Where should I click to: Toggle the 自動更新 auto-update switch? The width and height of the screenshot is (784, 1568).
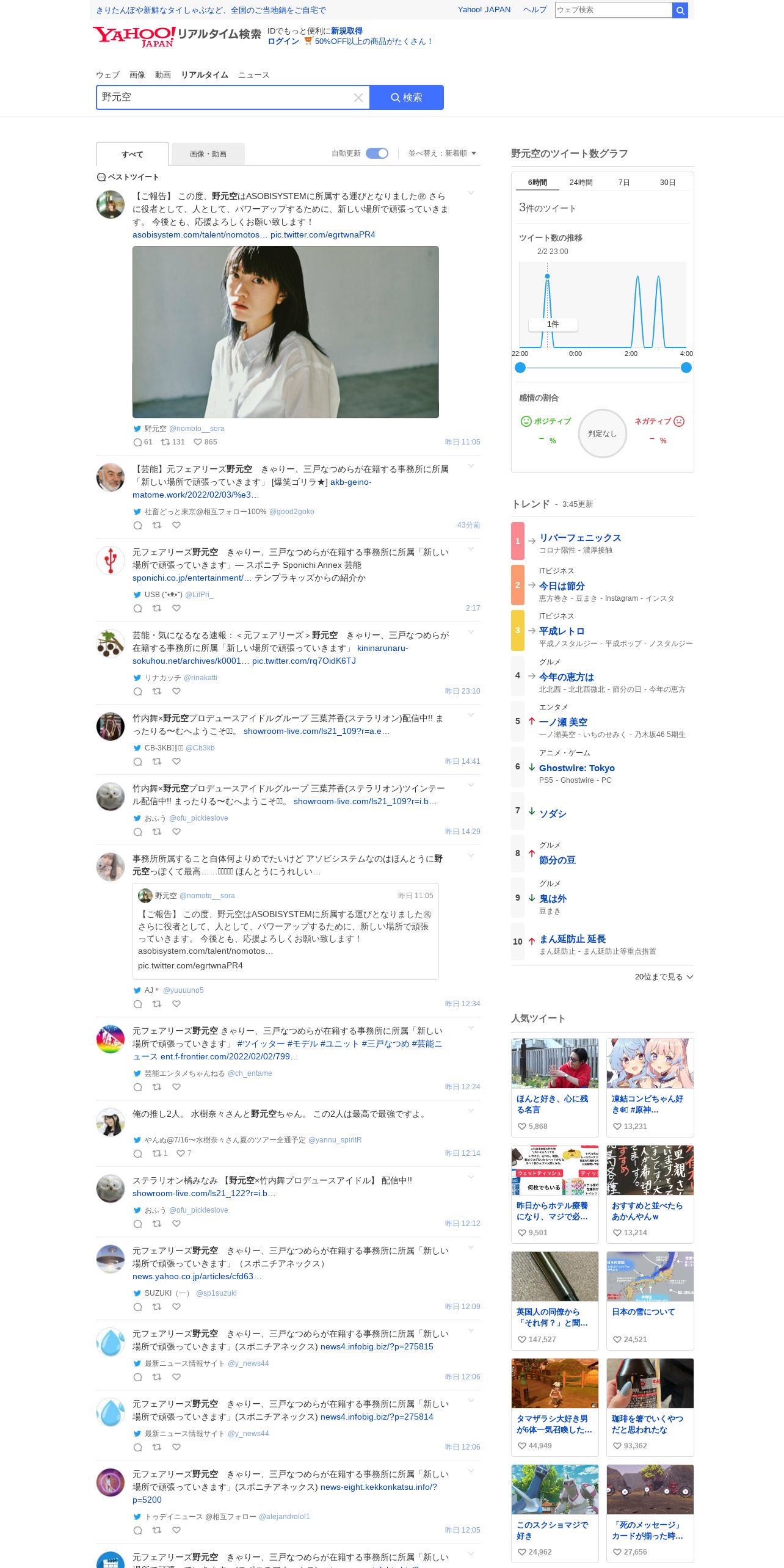[377, 153]
